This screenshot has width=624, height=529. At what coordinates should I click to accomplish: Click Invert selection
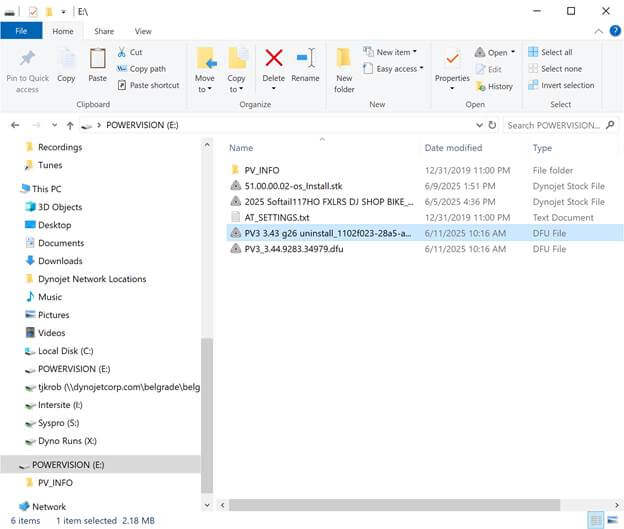coord(561,85)
